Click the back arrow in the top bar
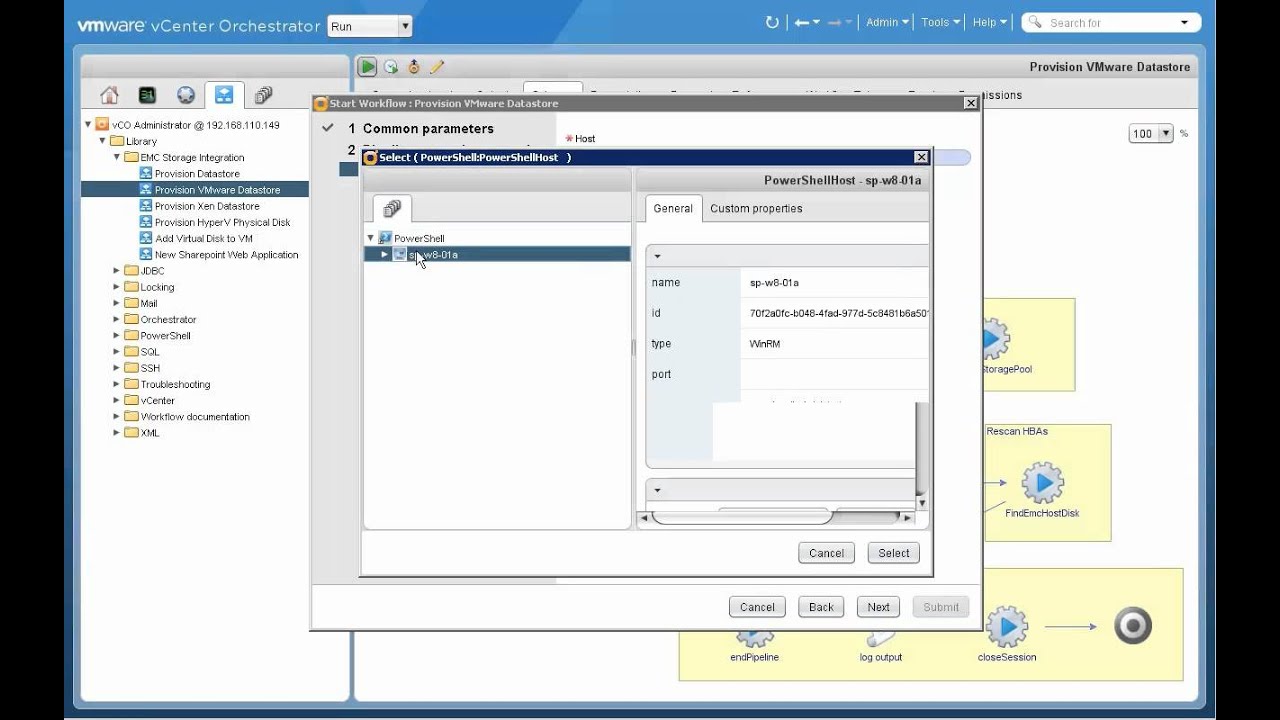 pyautogui.click(x=801, y=22)
